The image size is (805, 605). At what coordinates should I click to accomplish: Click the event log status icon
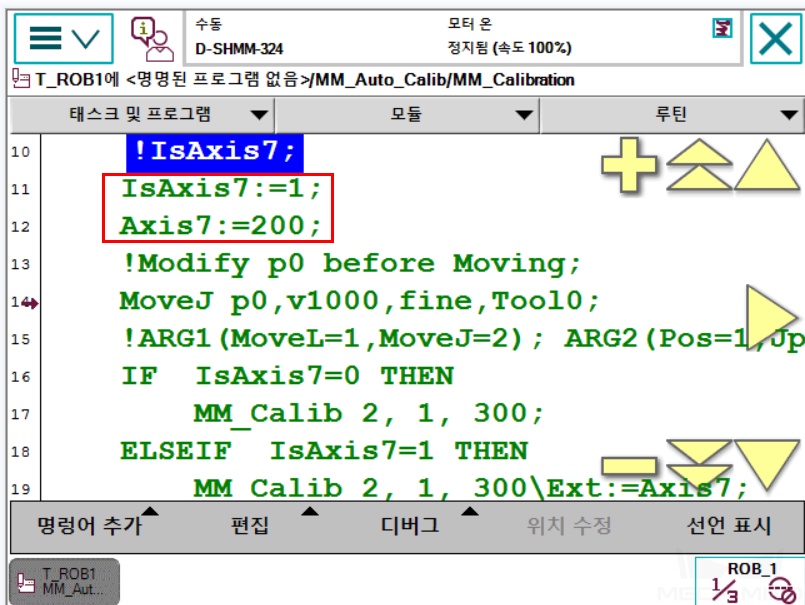722,28
